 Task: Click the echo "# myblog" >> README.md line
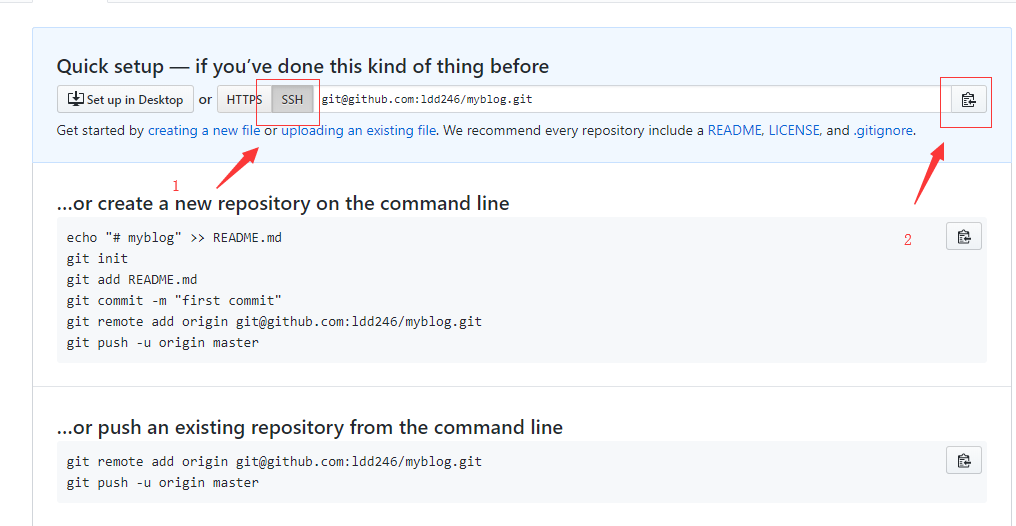(x=174, y=238)
